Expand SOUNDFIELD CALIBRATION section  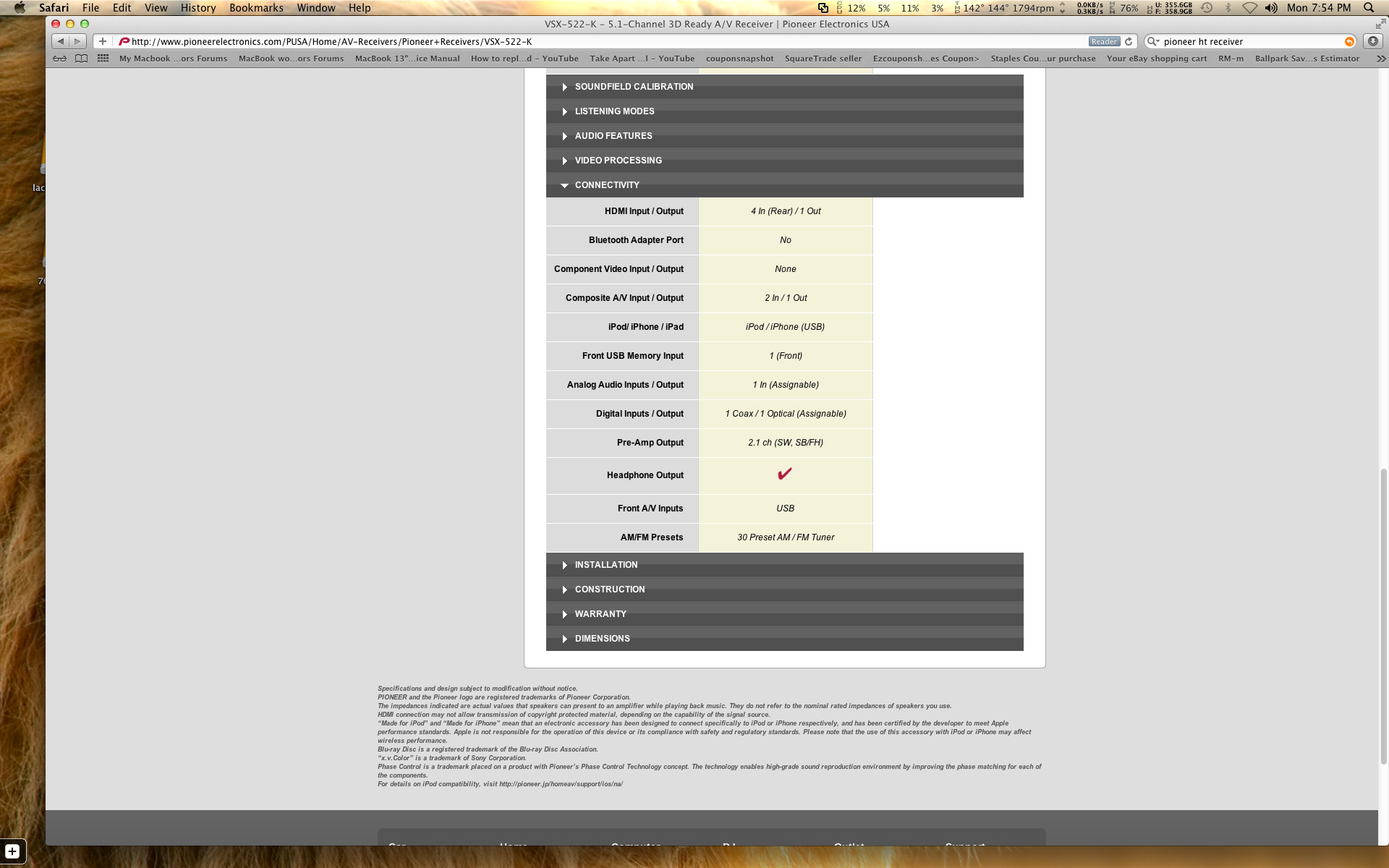pos(784,87)
